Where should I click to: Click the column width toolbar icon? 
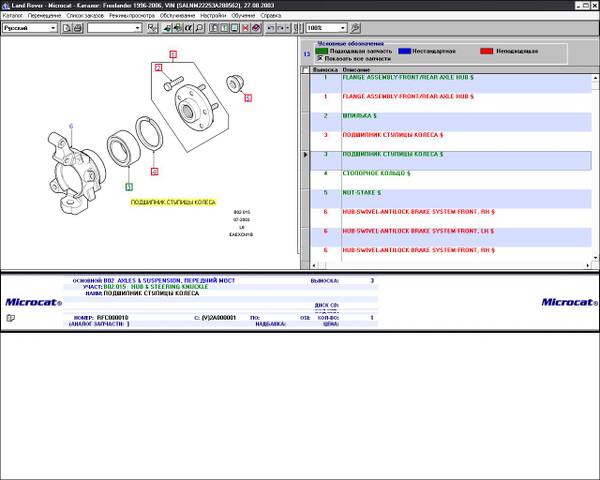[x=299, y=28]
